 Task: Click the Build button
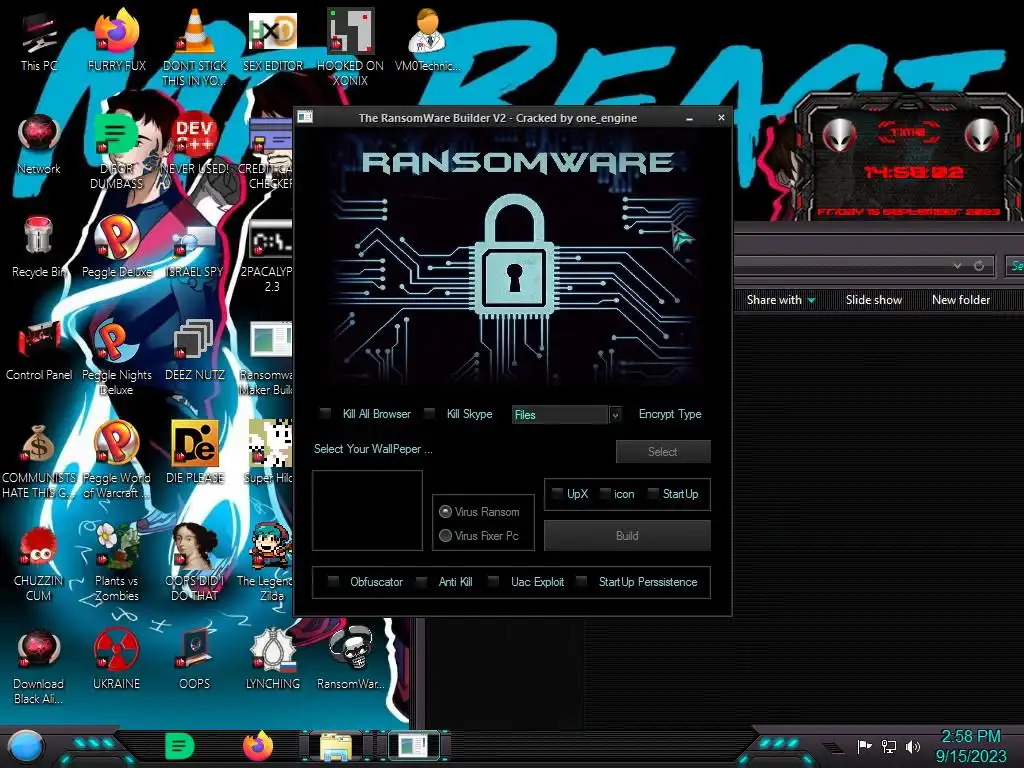(627, 536)
